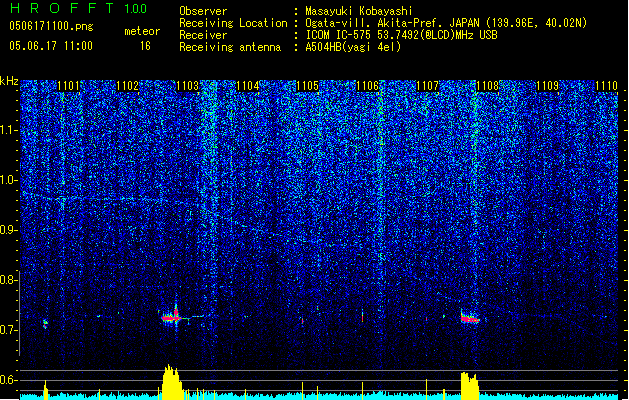Click the 0.6 kHz axis label
Image resolution: width=629 pixels, height=400 pixels.
coord(9,380)
